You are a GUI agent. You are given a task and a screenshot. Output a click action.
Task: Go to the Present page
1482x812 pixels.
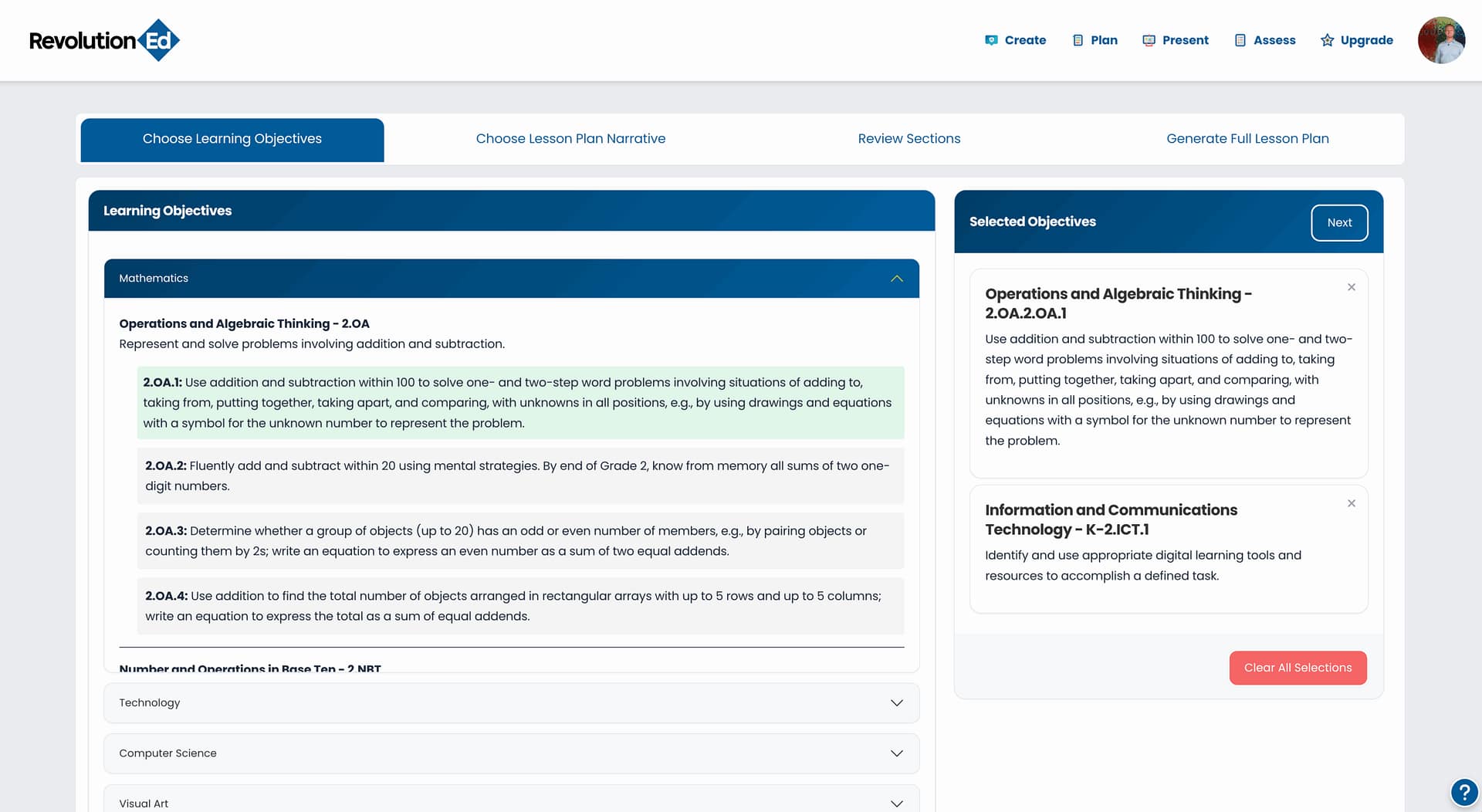pyautogui.click(x=1176, y=40)
